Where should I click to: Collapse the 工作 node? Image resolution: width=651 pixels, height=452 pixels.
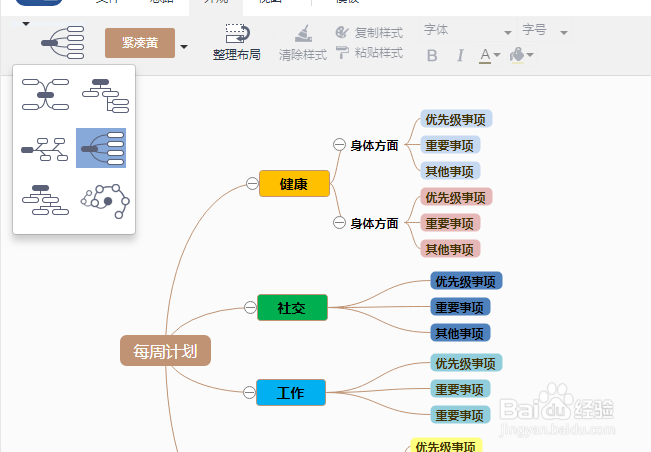pyautogui.click(x=249, y=392)
